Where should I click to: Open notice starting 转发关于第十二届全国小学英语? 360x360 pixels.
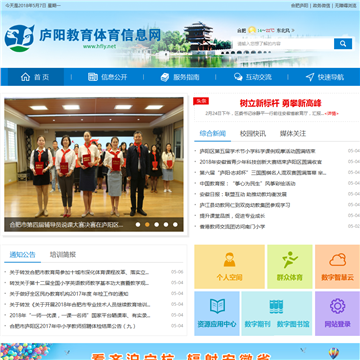79,283
